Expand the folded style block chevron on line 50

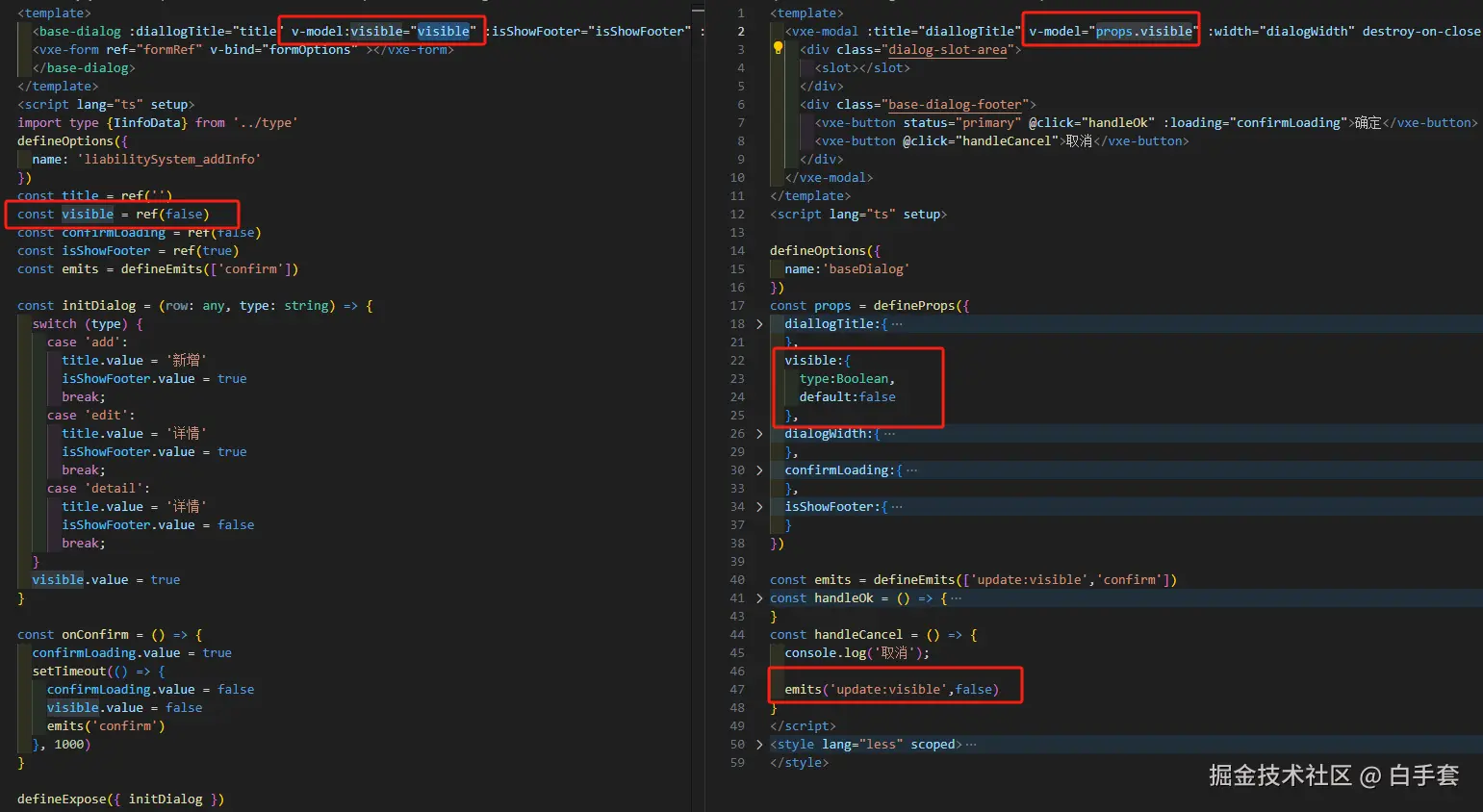759,745
